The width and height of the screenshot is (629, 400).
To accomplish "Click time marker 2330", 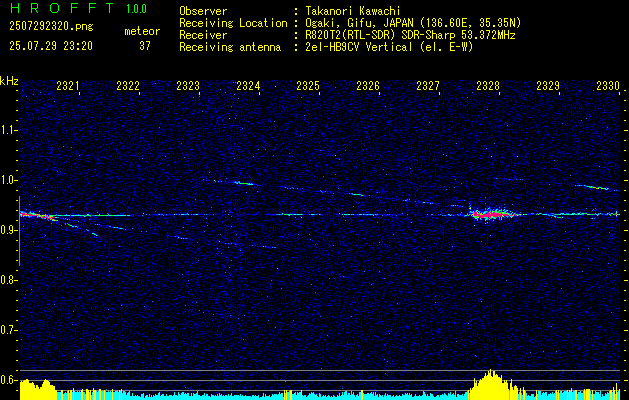I will pos(608,85).
